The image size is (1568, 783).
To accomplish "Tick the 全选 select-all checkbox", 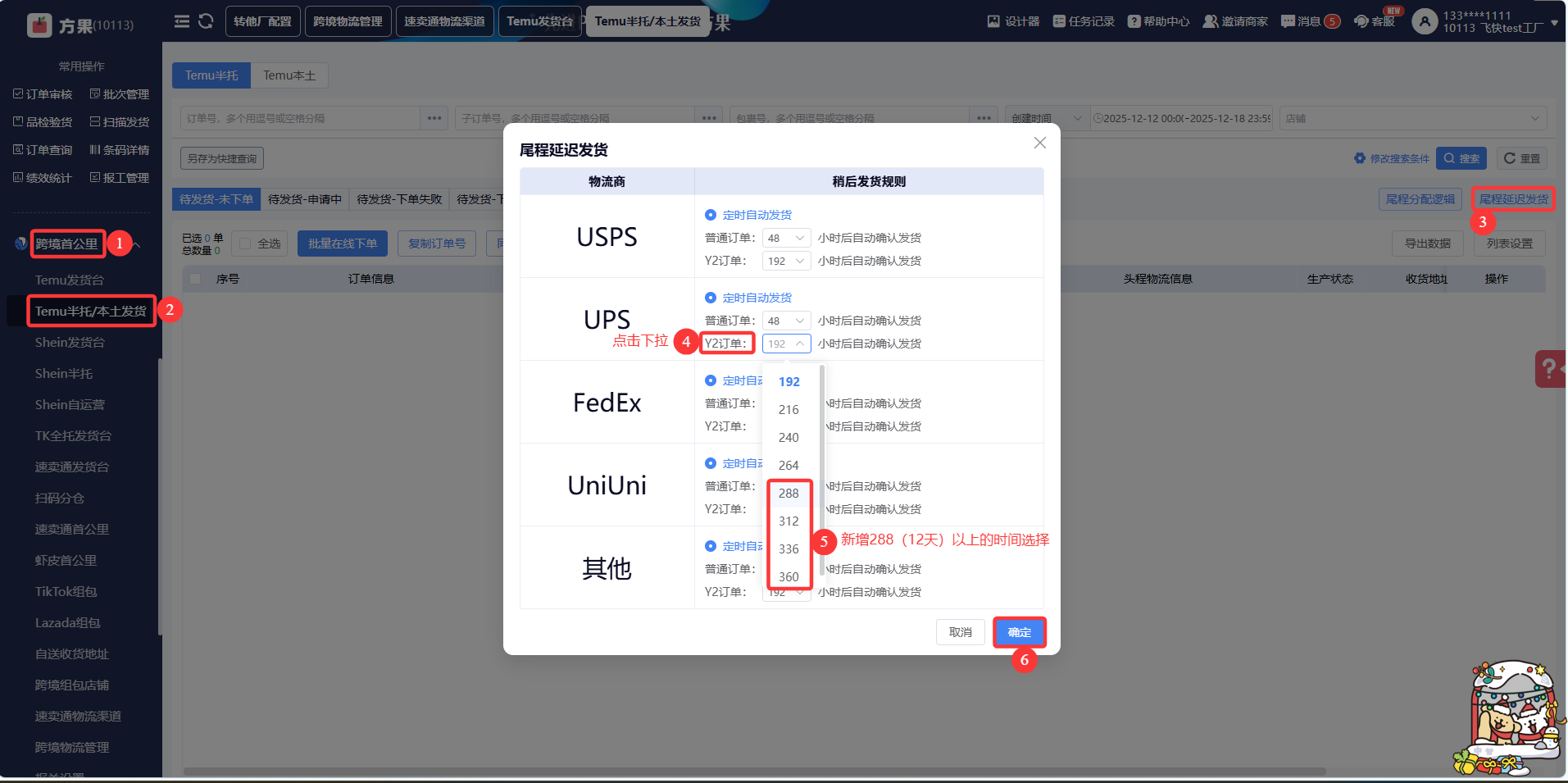I will [245, 244].
